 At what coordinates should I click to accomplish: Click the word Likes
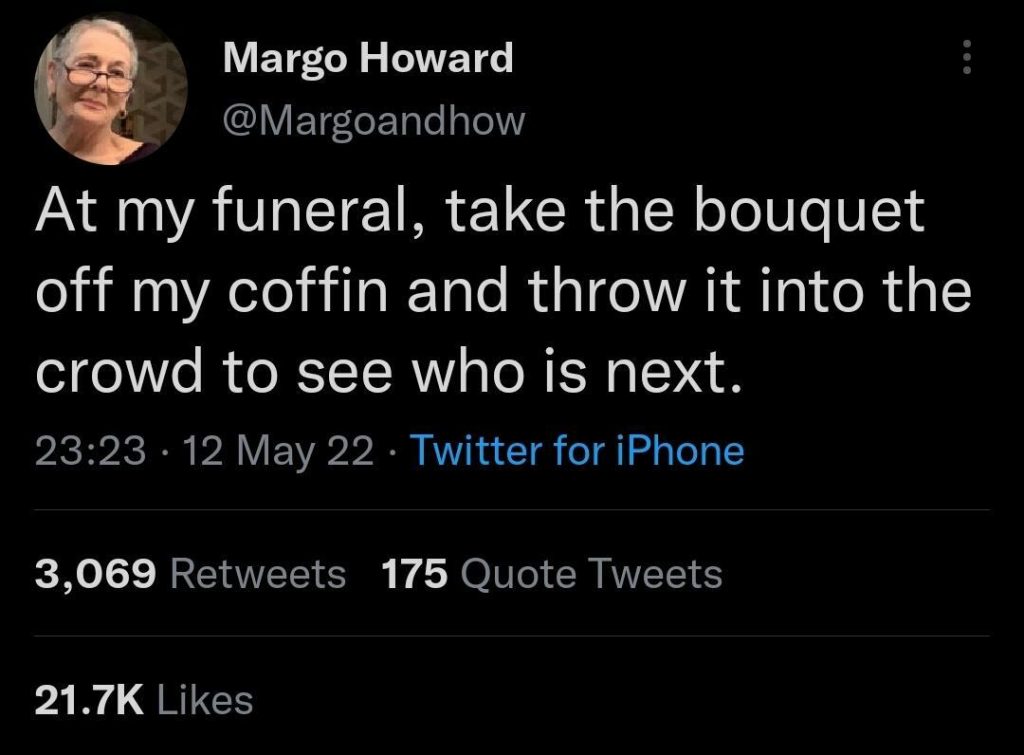[204, 700]
